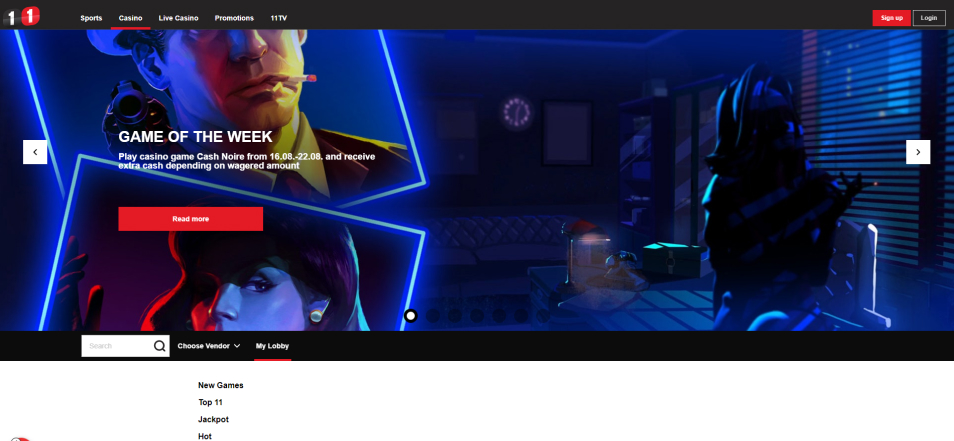Select the second carousel indicator dot
Image resolution: width=954 pixels, height=441 pixels.
433,316
